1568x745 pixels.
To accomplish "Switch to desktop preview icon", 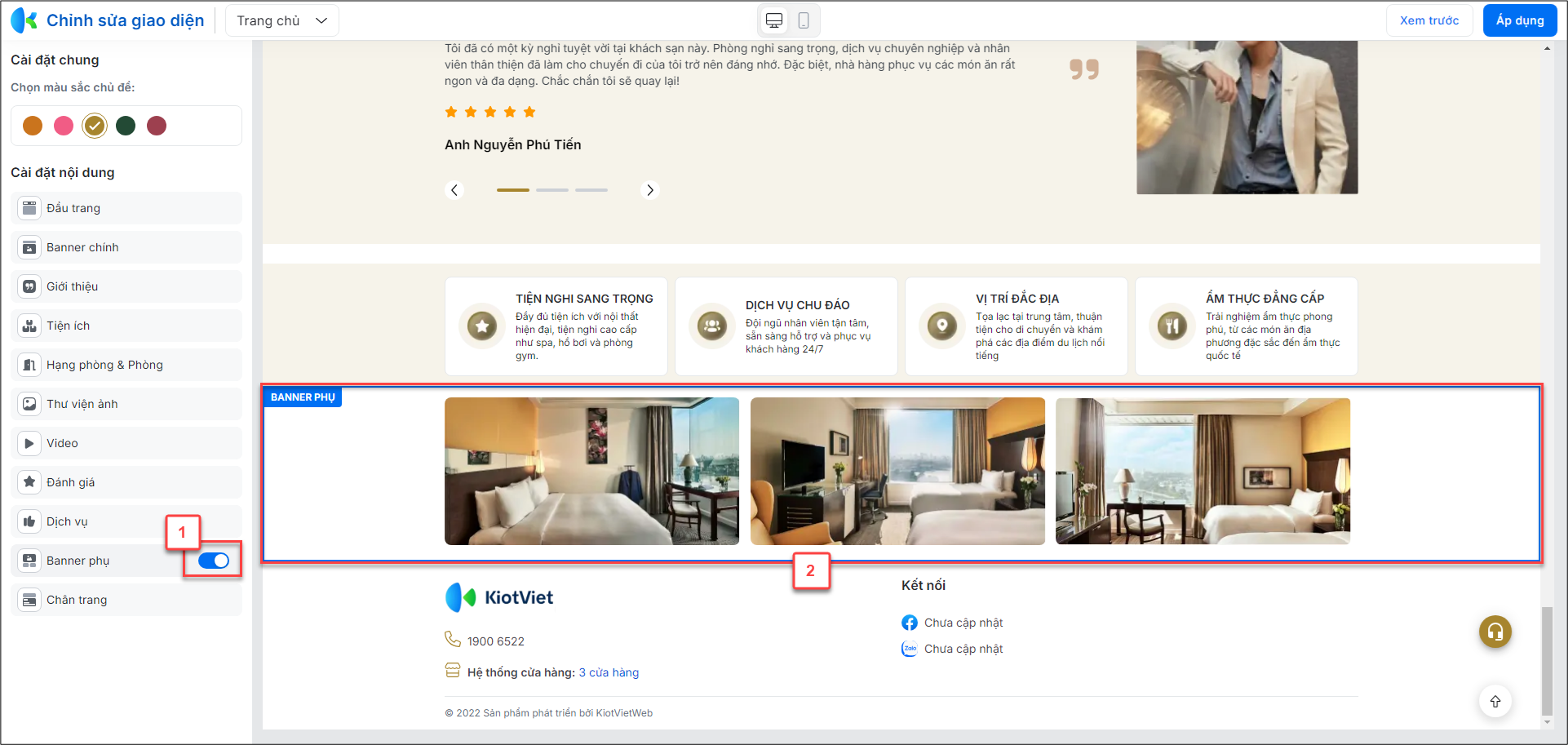I will point(774,21).
